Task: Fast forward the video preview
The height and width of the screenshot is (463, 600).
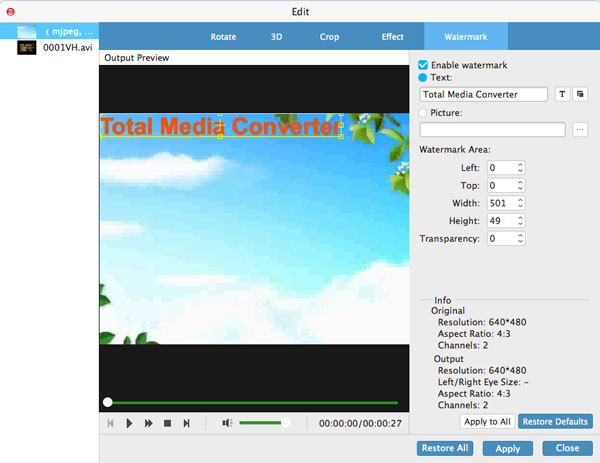Action: (x=148, y=423)
